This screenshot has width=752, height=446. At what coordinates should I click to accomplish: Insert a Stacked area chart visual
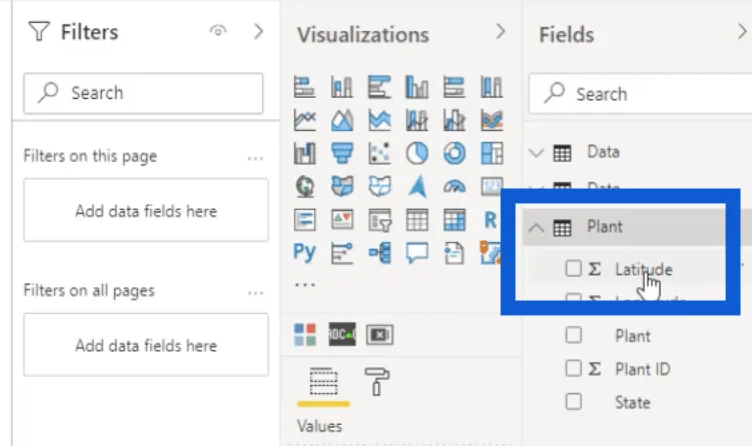(x=379, y=120)
